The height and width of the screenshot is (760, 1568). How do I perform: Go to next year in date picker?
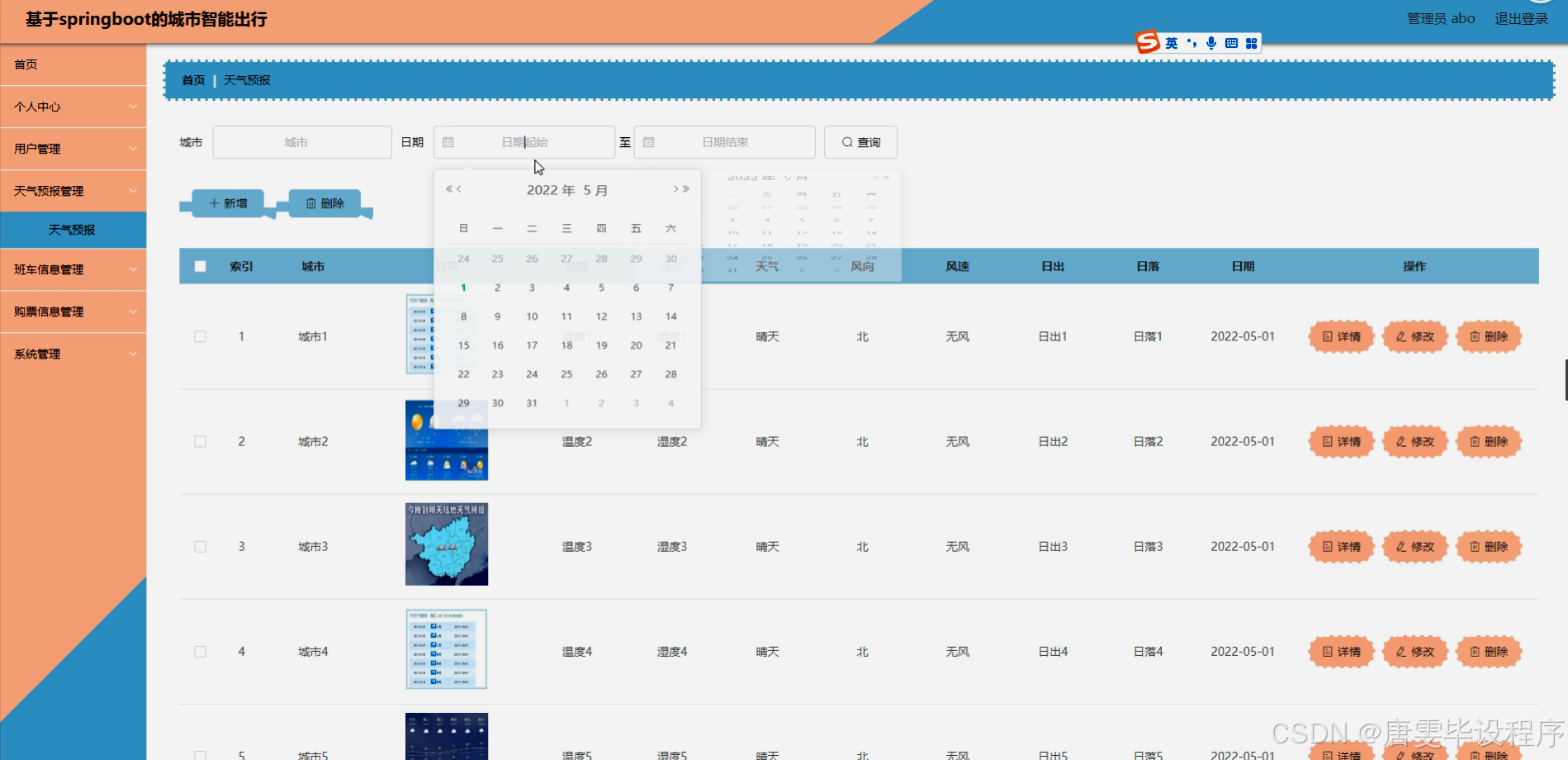pos(686,189)
